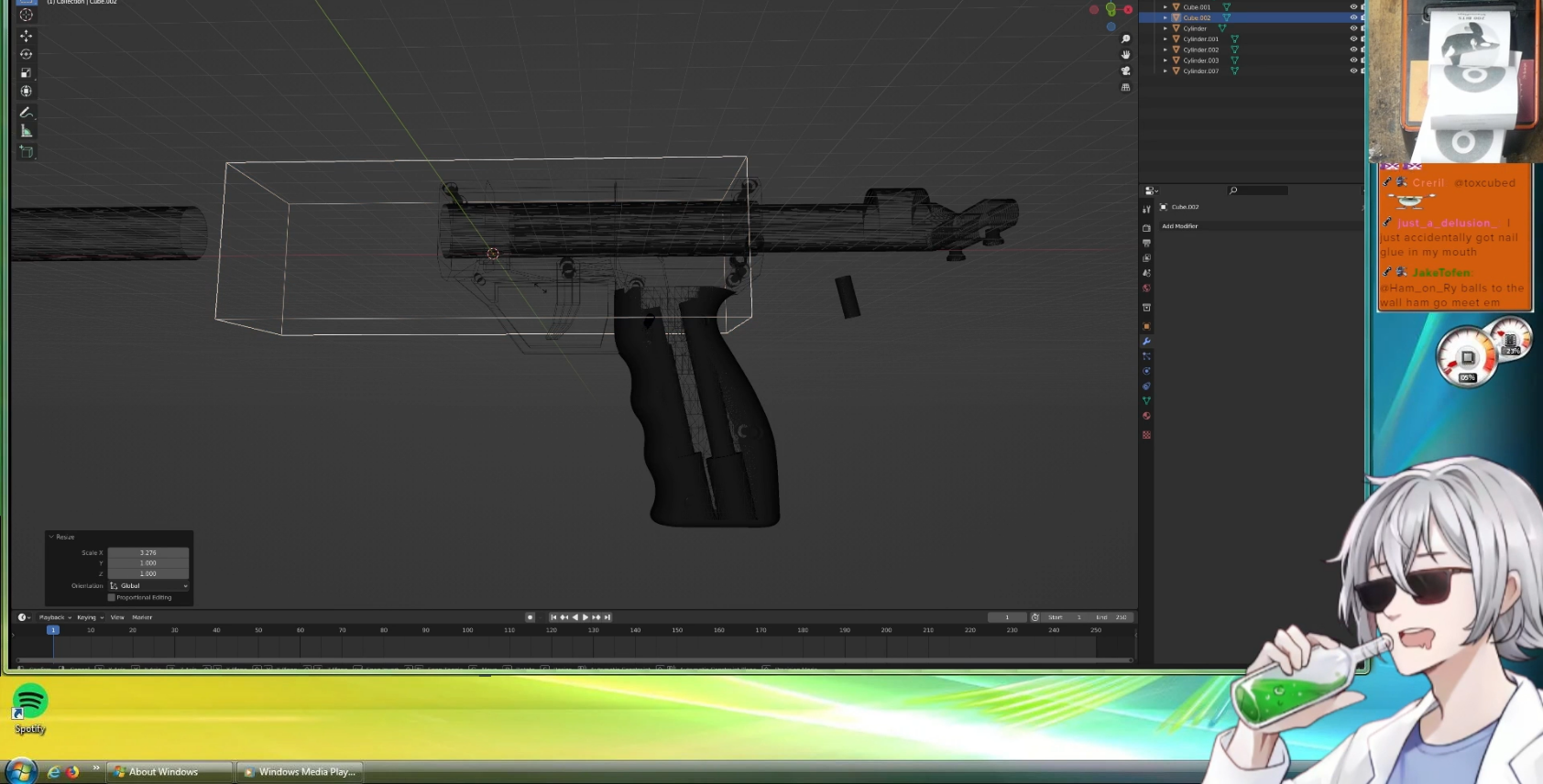
Task: Toggle auto keying record button
Action: tap(530, 617)
